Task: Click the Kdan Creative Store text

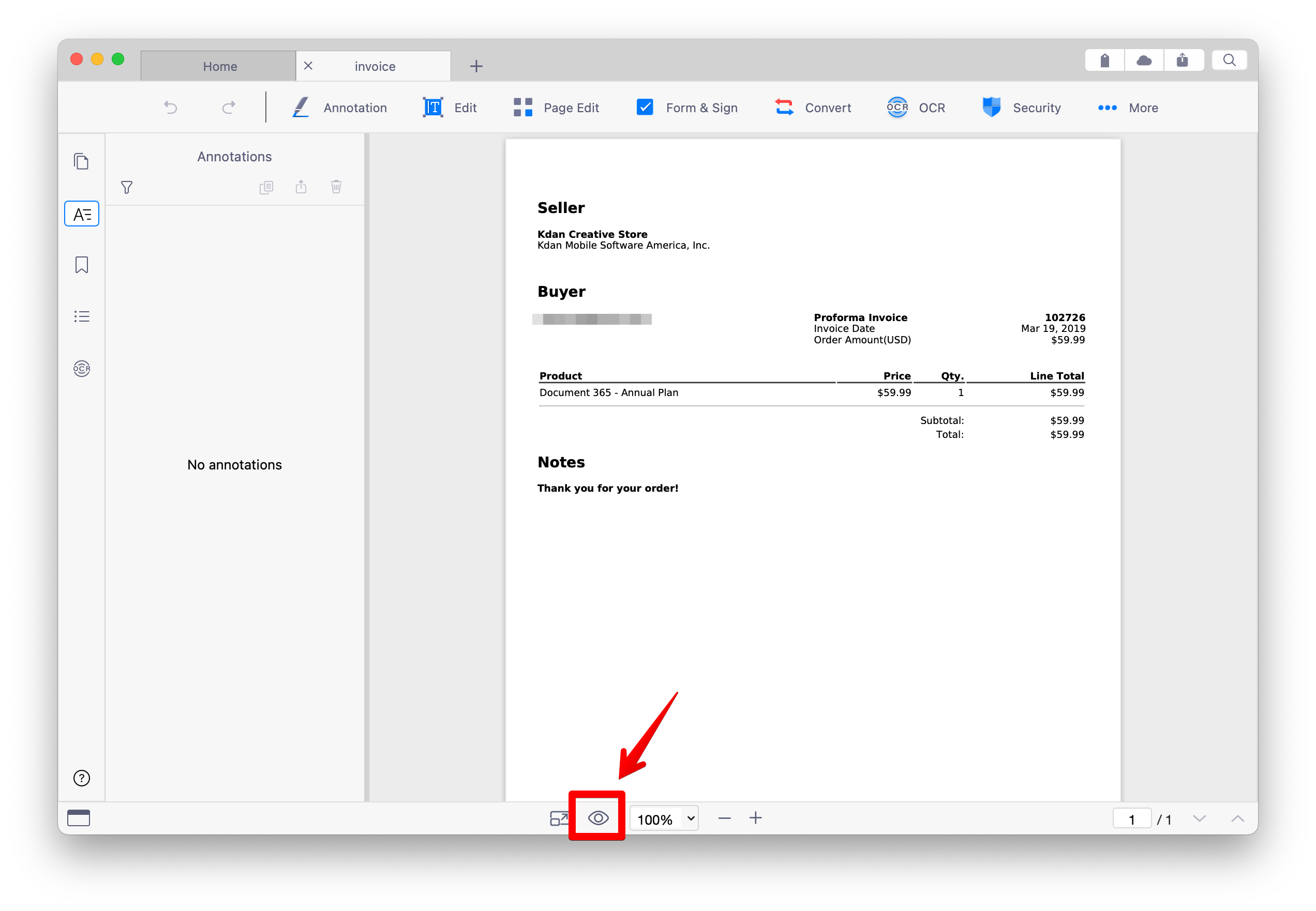Action: click(593, 234)
